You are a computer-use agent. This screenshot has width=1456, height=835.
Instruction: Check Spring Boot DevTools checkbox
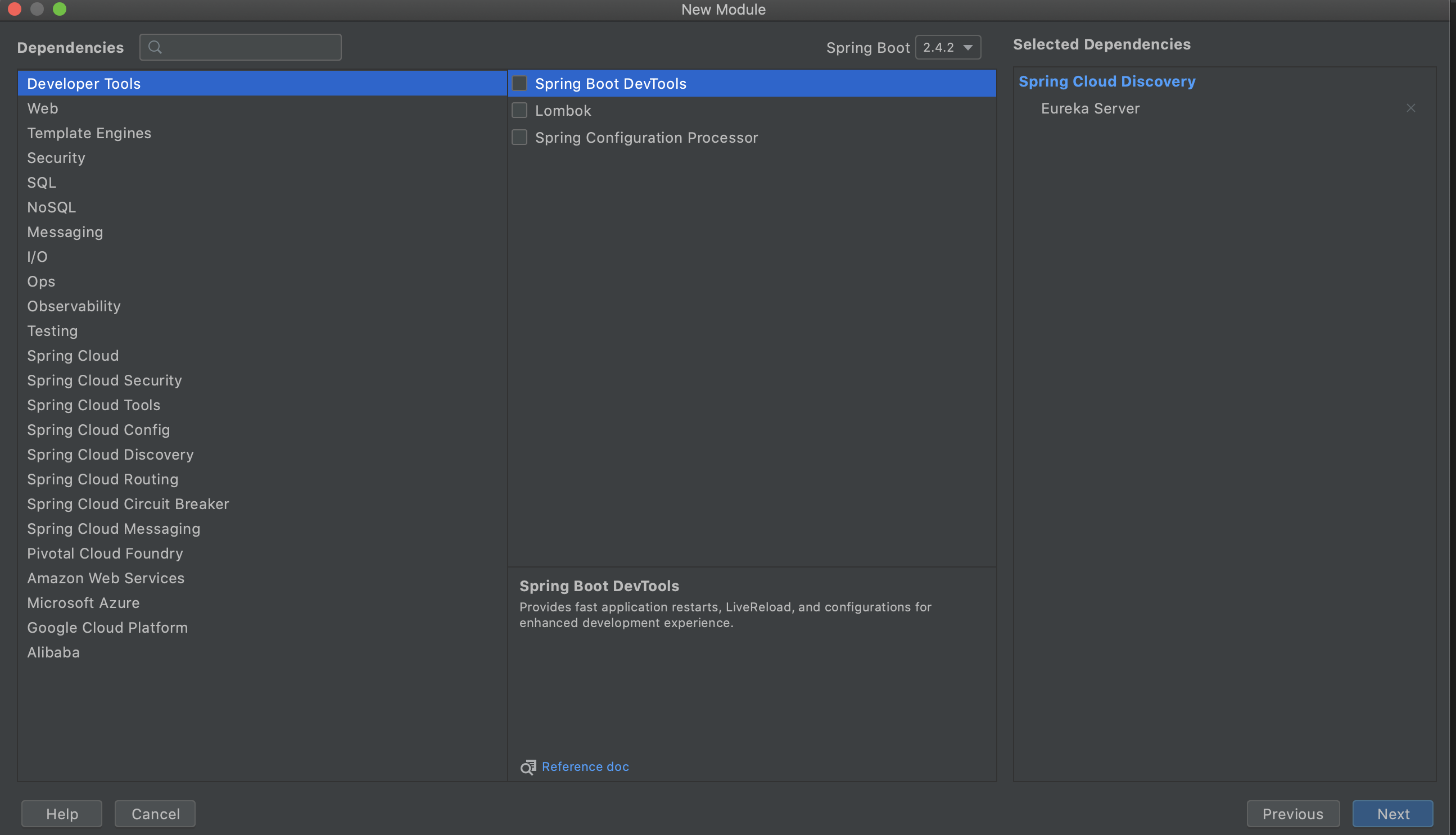519,84
